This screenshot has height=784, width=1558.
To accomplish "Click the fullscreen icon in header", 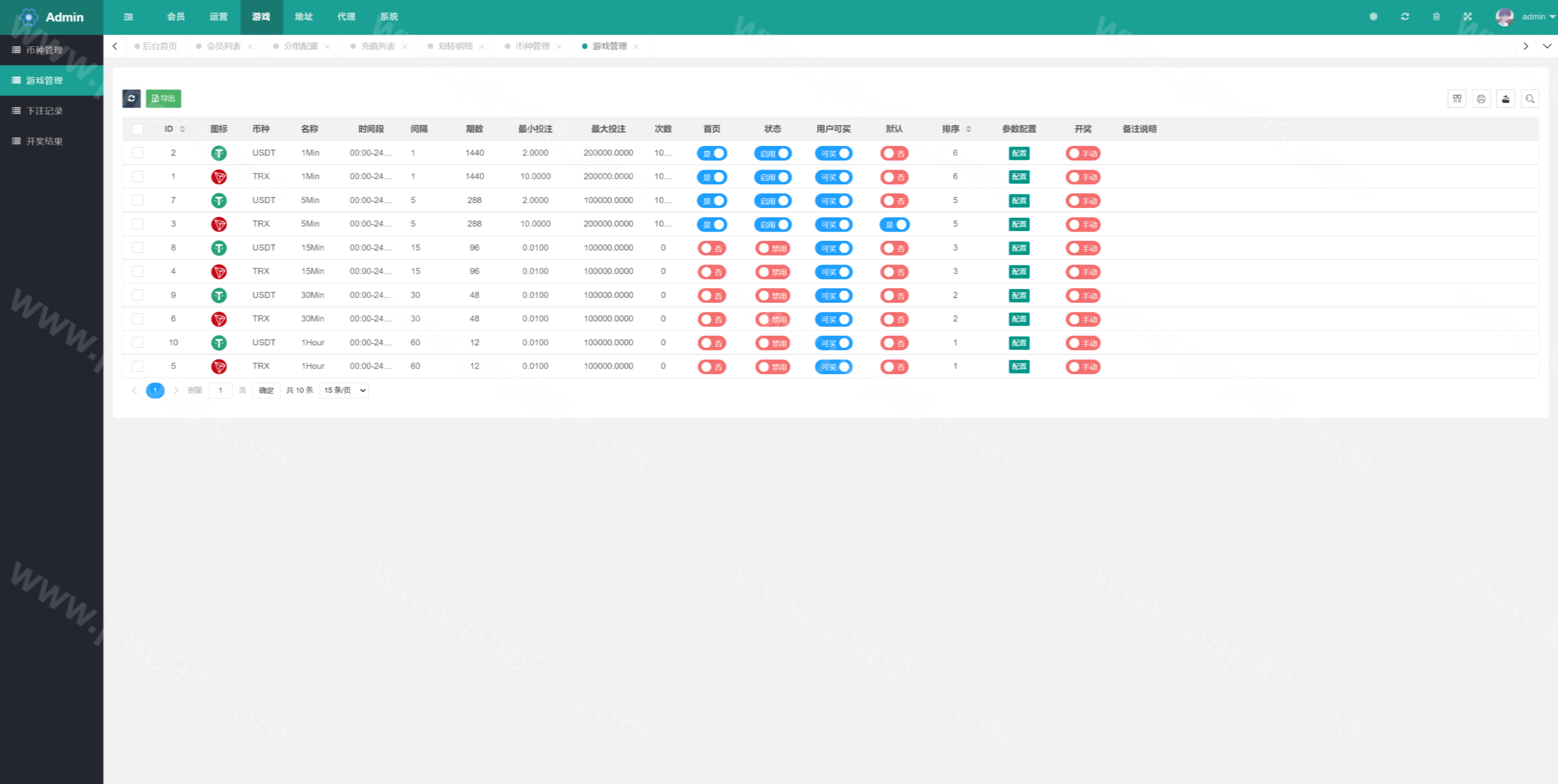I will (1468, 17).
